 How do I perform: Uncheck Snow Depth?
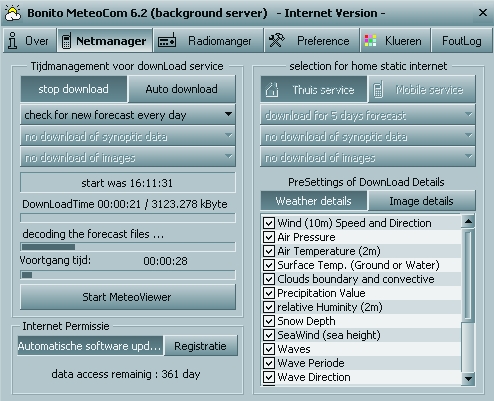tap(269, 321)
